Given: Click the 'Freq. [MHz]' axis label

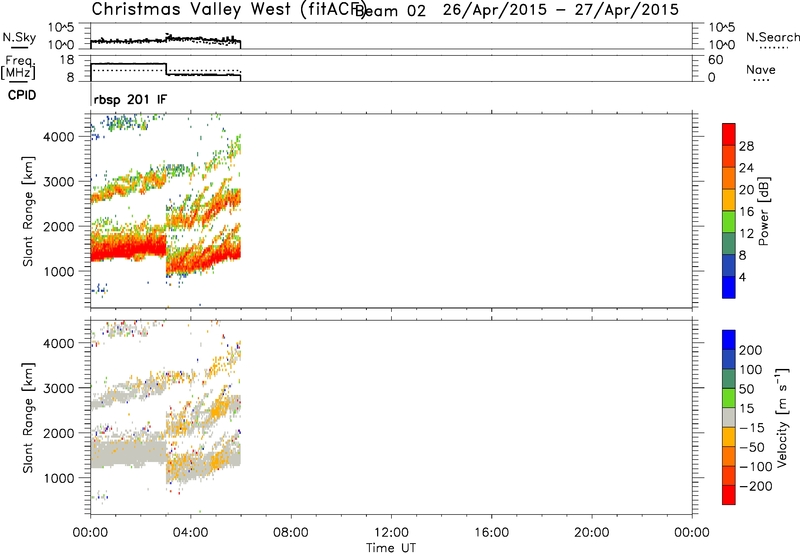Looking at the screenshot, I should click(19, 67).
